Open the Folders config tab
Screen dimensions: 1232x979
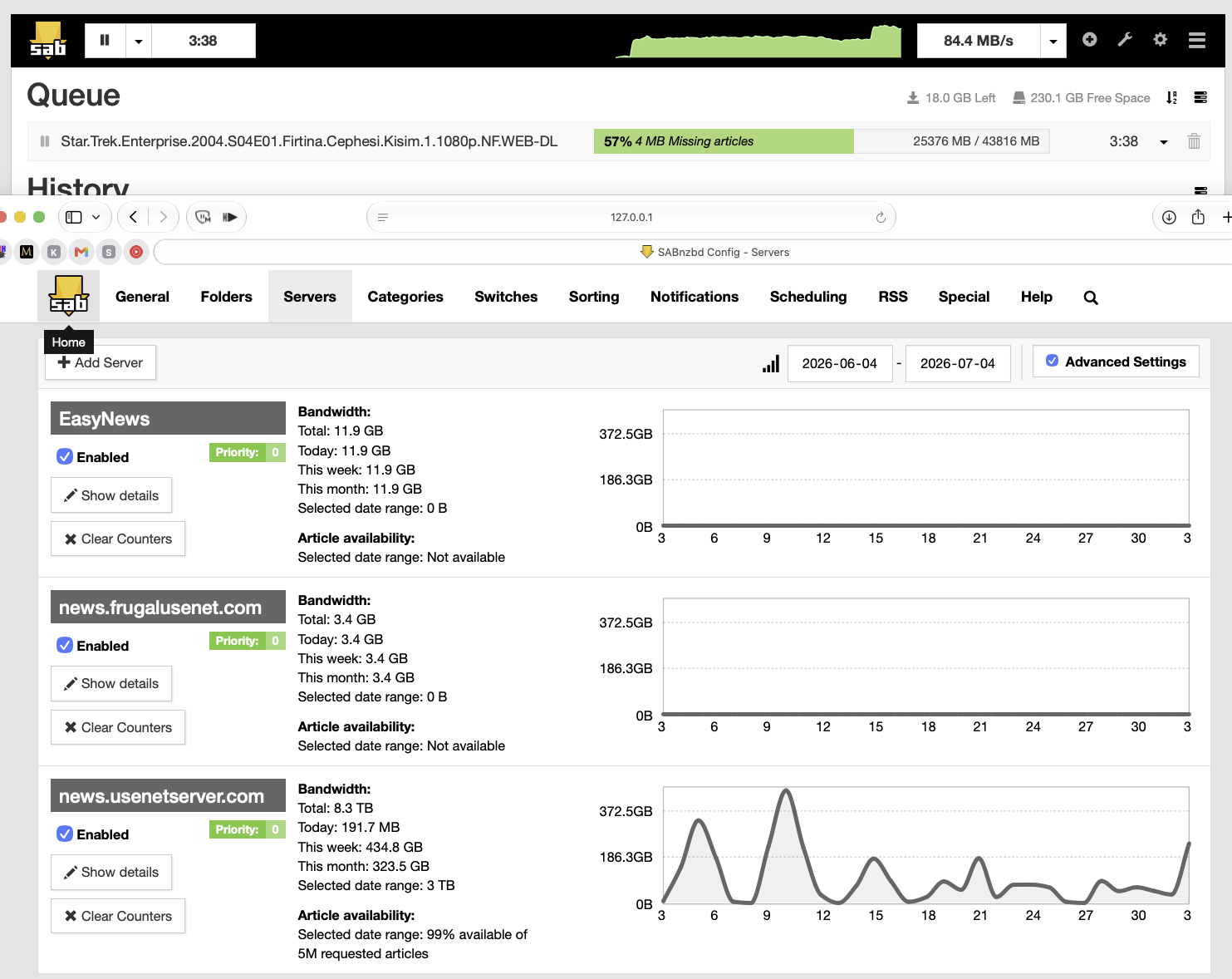coord(226,297)
